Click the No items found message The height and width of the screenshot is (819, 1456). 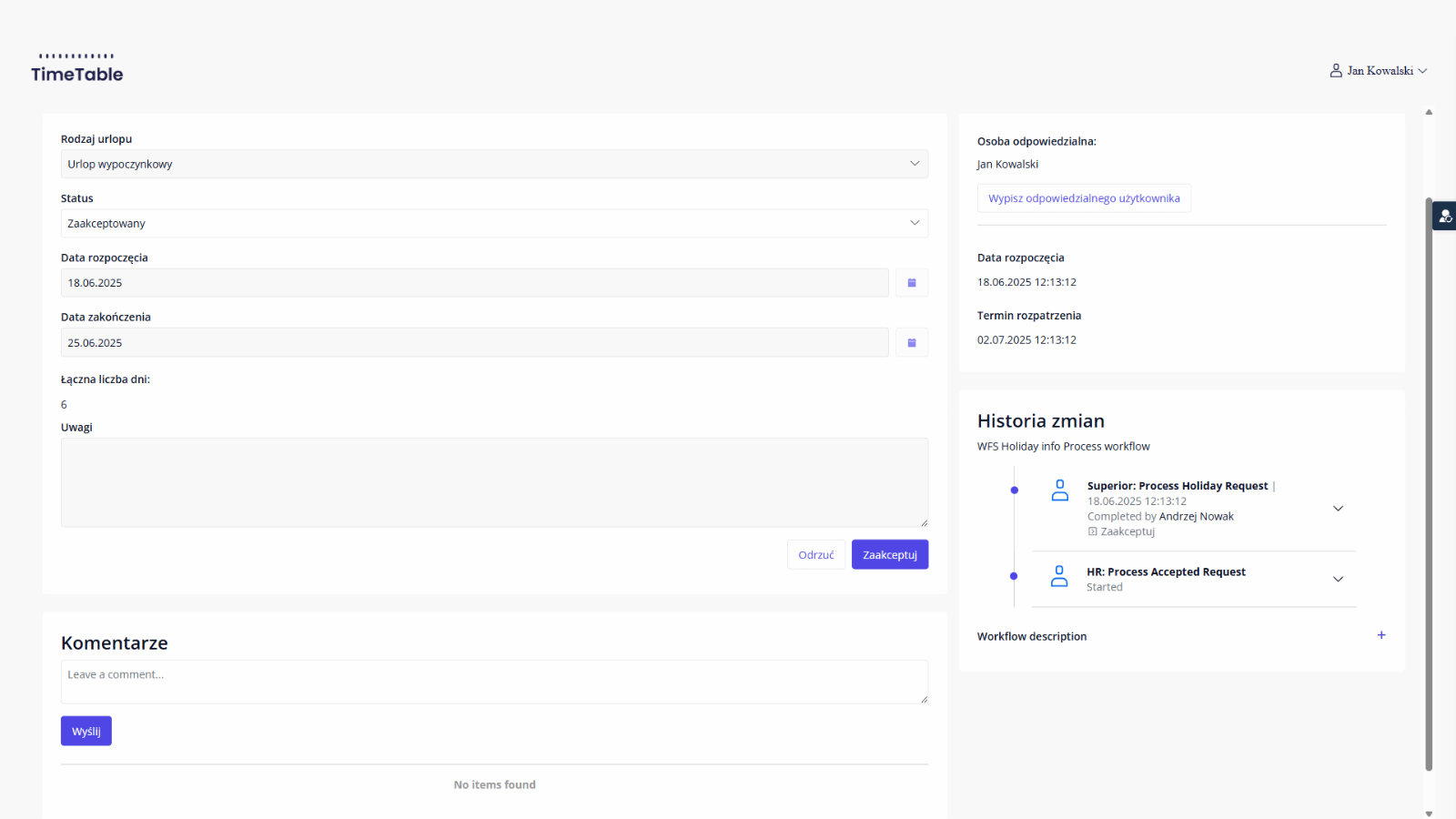(x=495, y=784)
